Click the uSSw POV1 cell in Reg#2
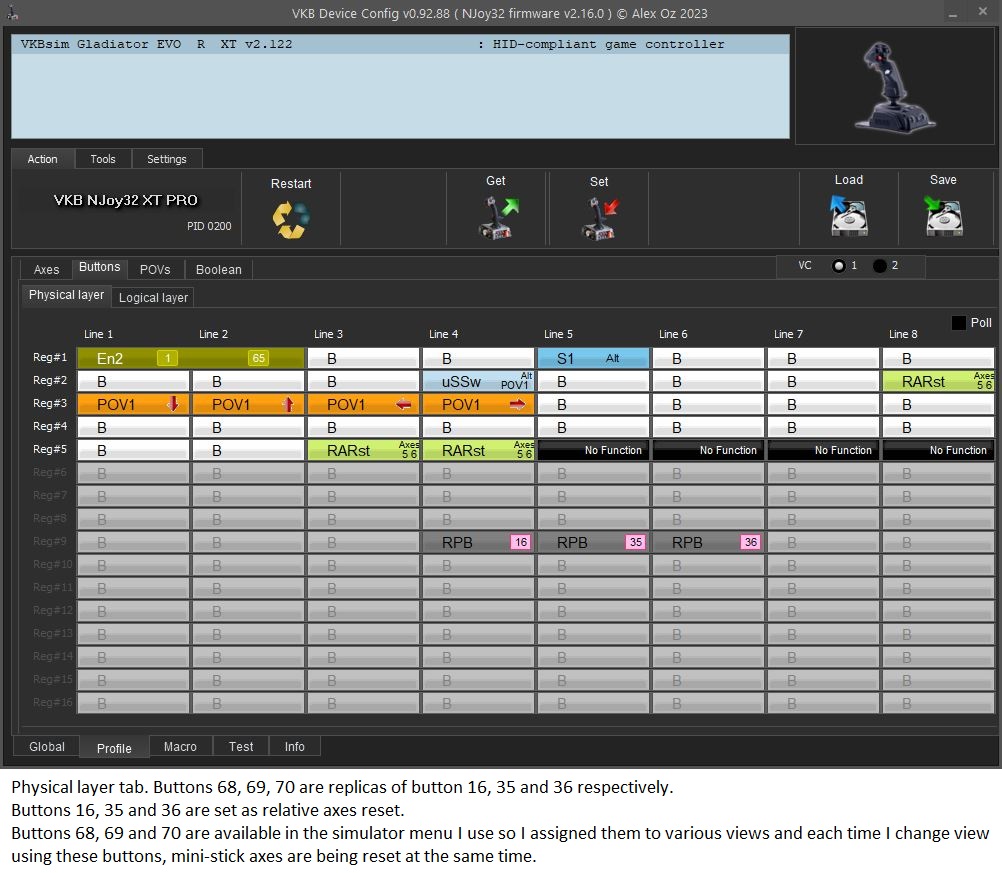 click(x=478, y=382)
